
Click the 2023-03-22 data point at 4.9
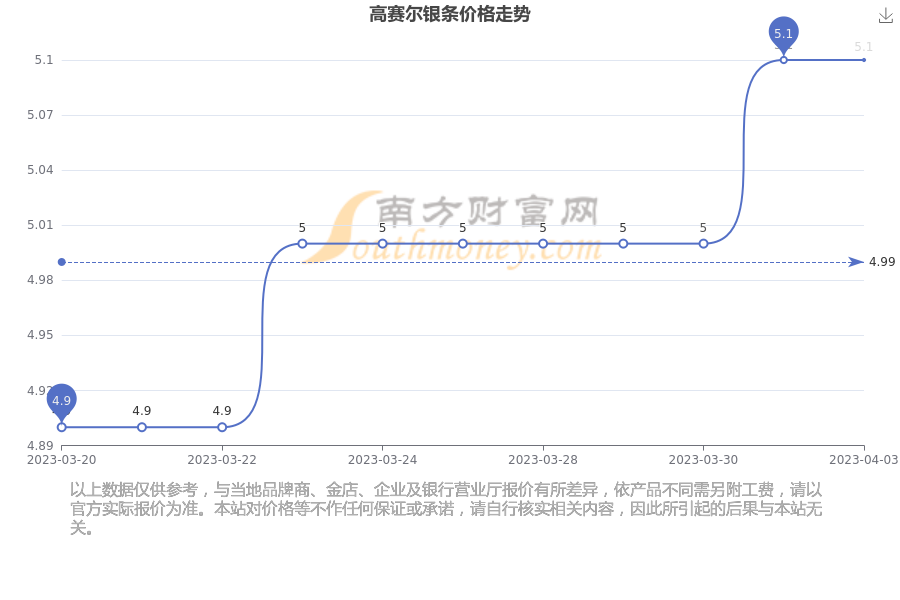click(222, 427)
